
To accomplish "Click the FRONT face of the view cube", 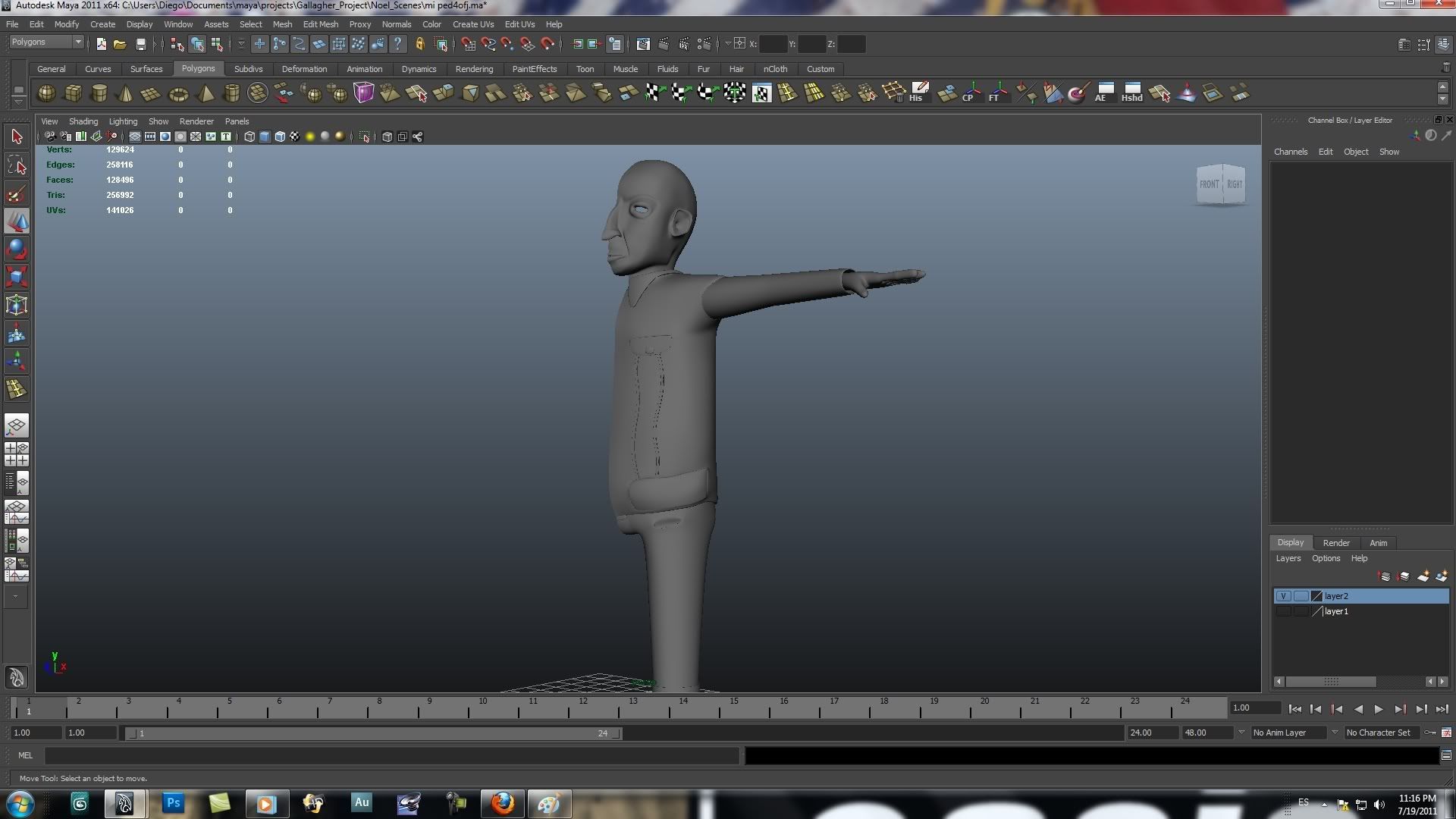I will 1209,184.
